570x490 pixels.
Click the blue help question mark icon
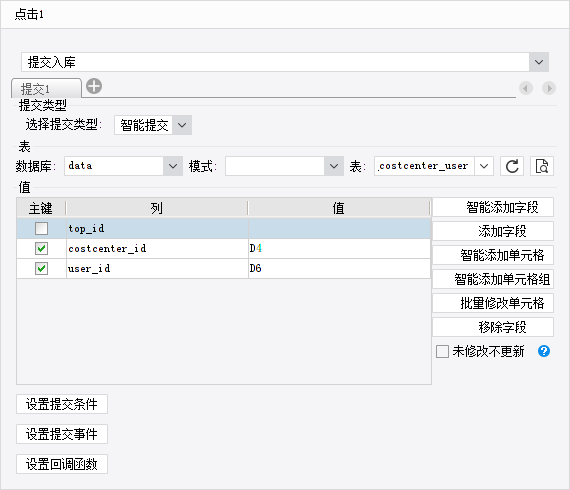(x=544, y=351)
